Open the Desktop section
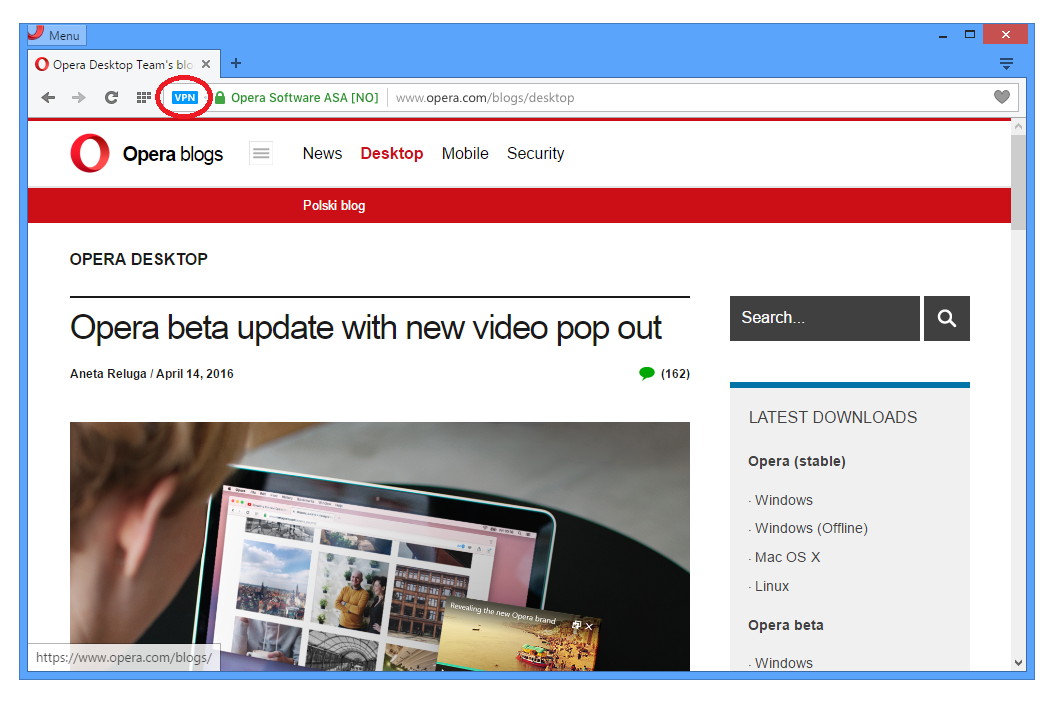This screenshot has width=1054, height=702. pyautogui.click(x=392, y=153)
